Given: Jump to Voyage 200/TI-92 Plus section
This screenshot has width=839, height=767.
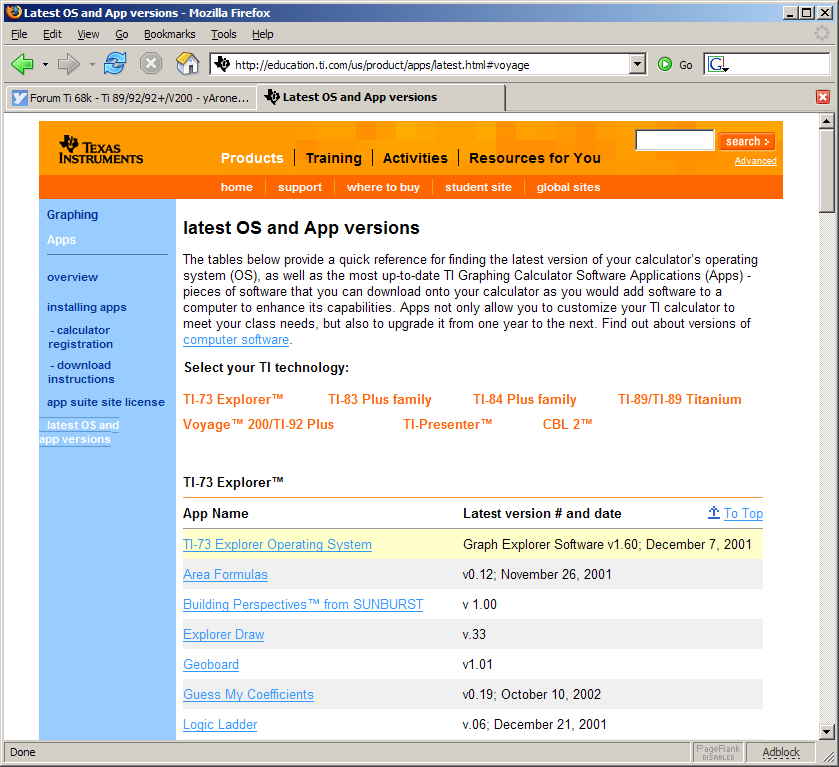Looking at the screenshot, I should point(258,424).
